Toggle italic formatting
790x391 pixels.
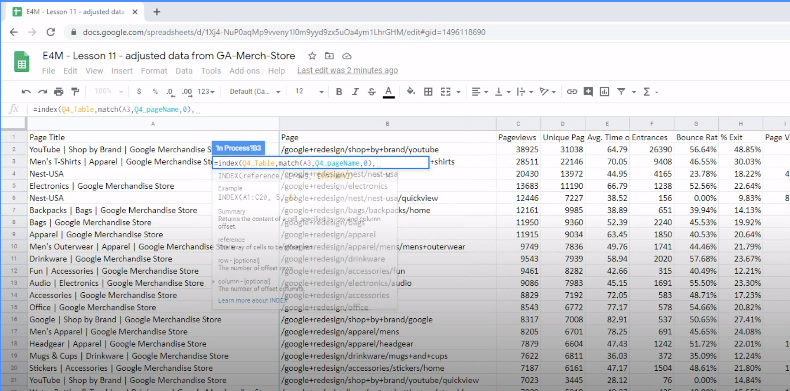click(x=355, y=92)
